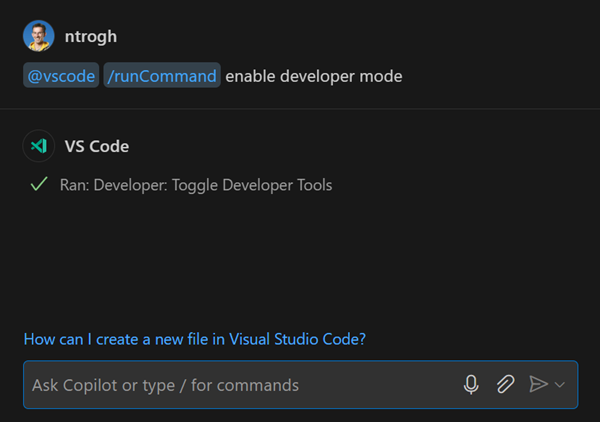Screen dimensions: 600x422
Task: Click the VS Code participant name label
Action: pyautogui.click(x=97, y=146)
